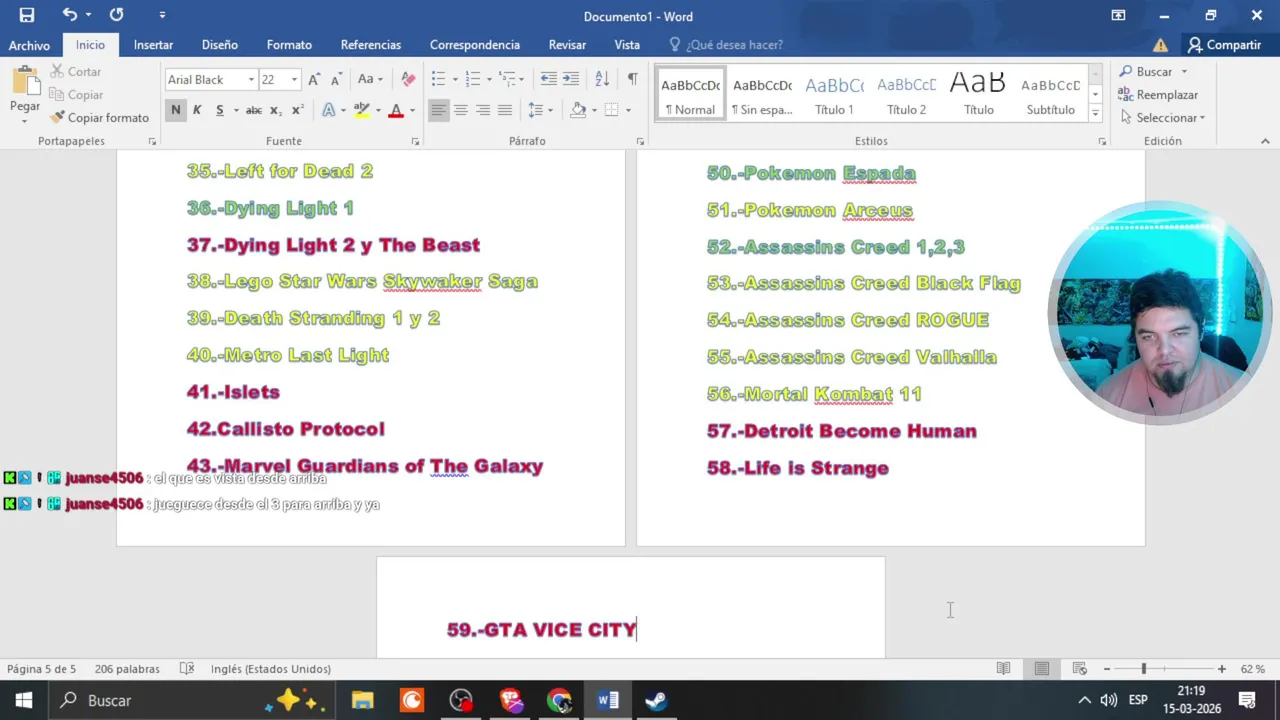Viewport: 1280px width, 720px height.
Task: Align text left
Action: pos(439,110)
